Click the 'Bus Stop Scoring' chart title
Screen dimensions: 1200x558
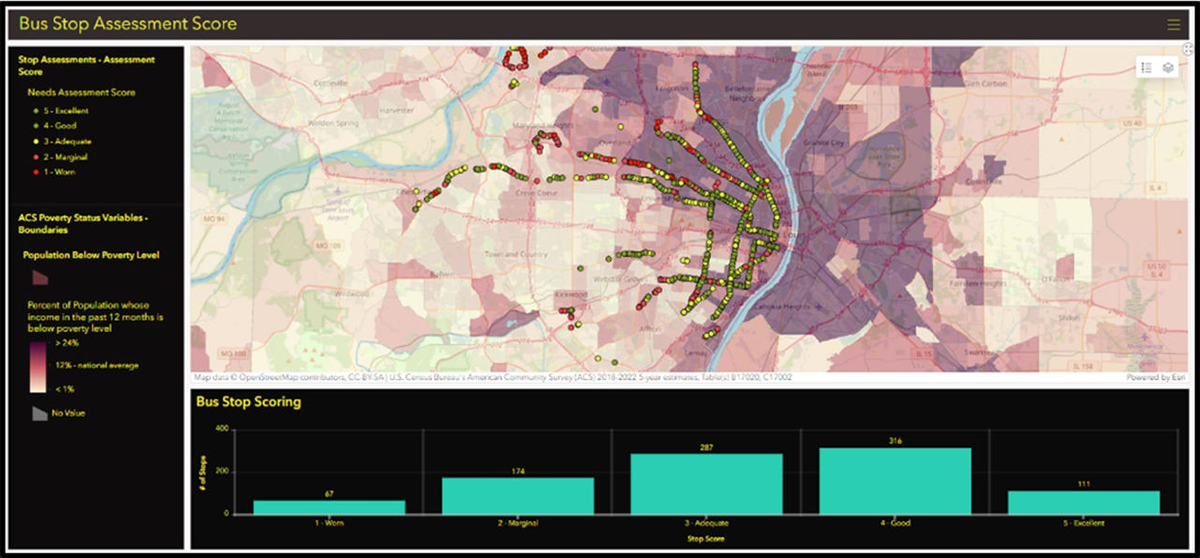[x=248, y=402]
